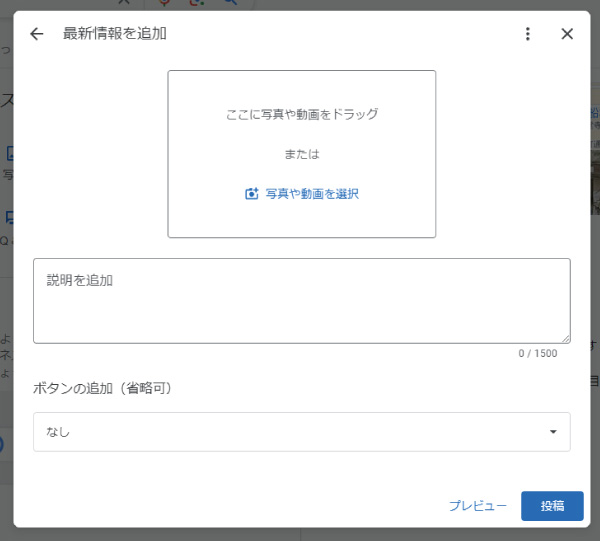Click the 最新情報を追加 dialog title
600x541 pixels.
point(114,34)
